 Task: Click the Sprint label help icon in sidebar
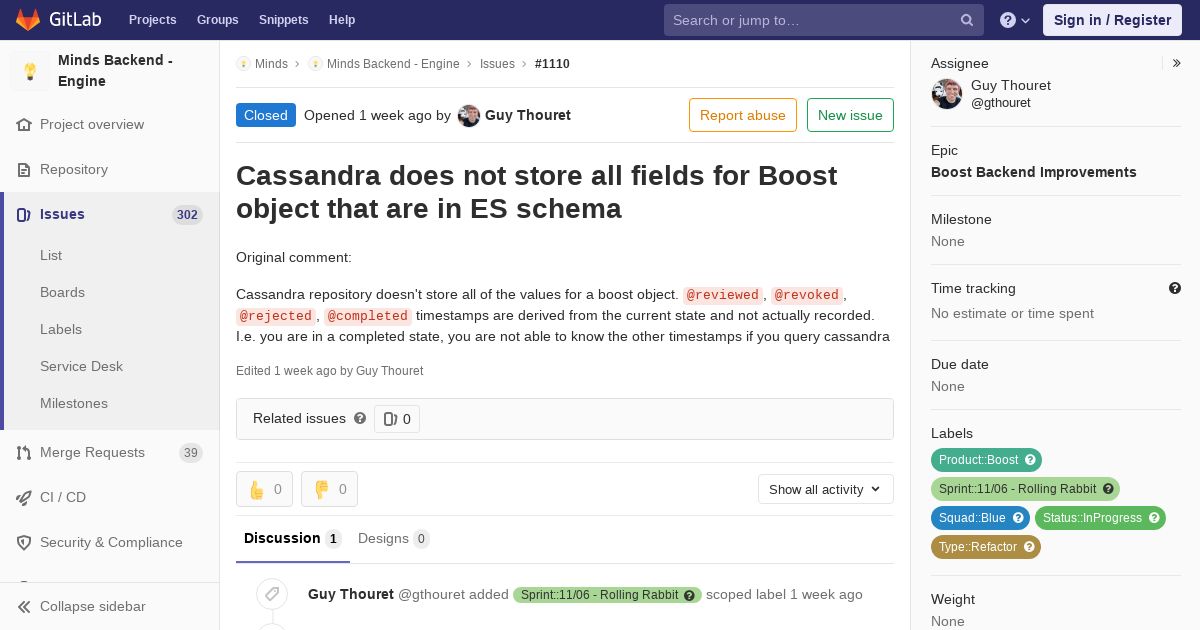tap(1108, 489)
